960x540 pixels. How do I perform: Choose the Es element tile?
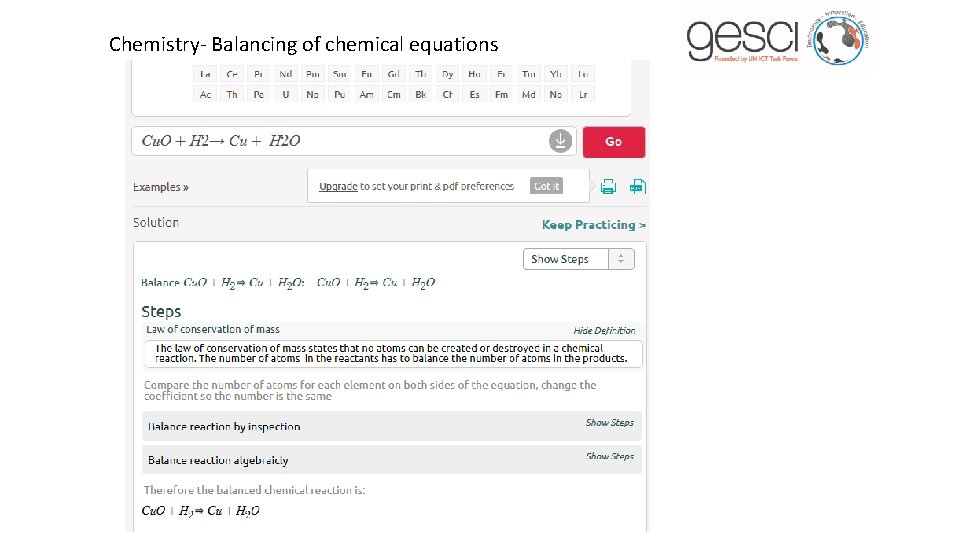click(474, 94)
